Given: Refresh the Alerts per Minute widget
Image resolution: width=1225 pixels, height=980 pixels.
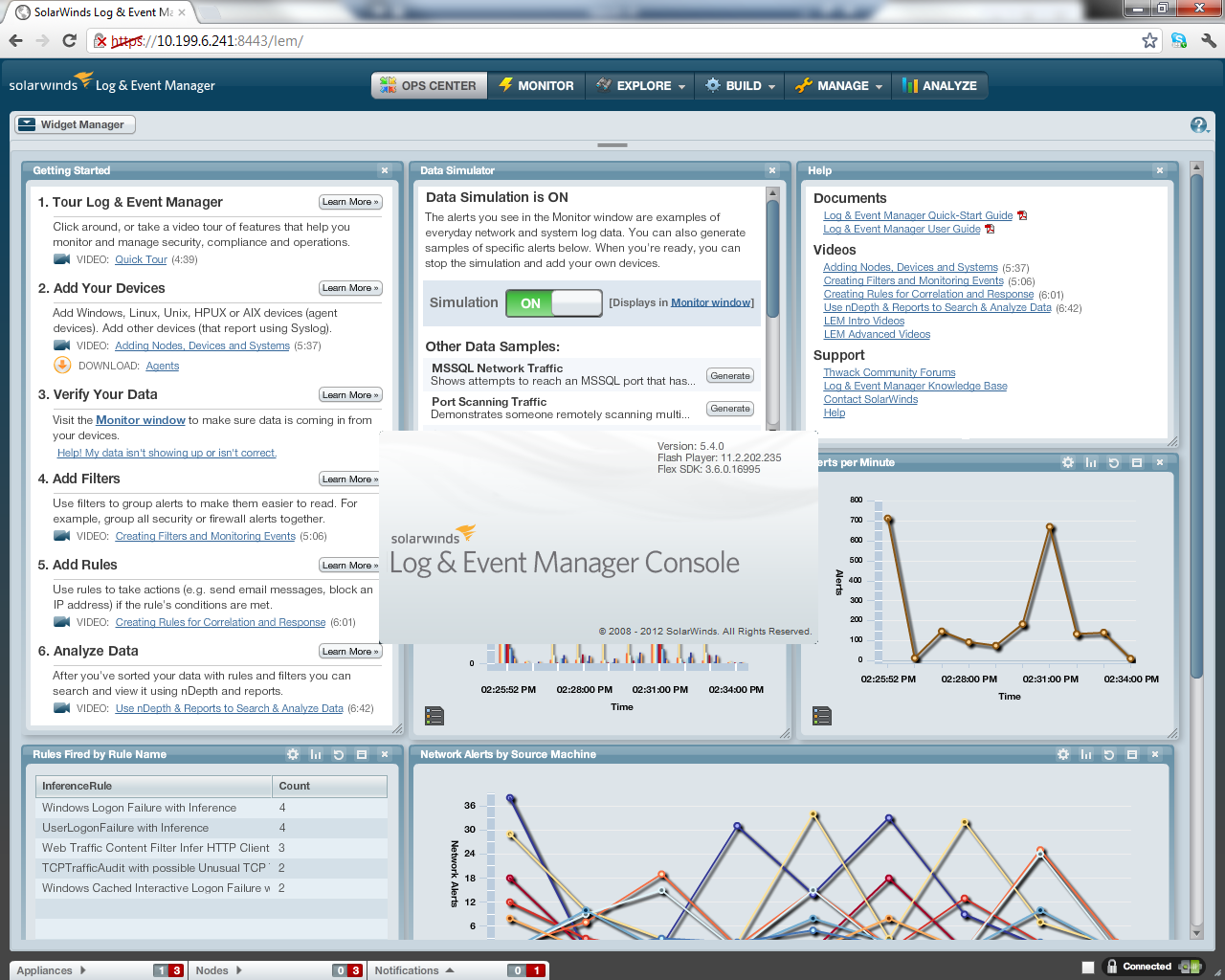Looking at the screenshot, I should coord(1113,462).
